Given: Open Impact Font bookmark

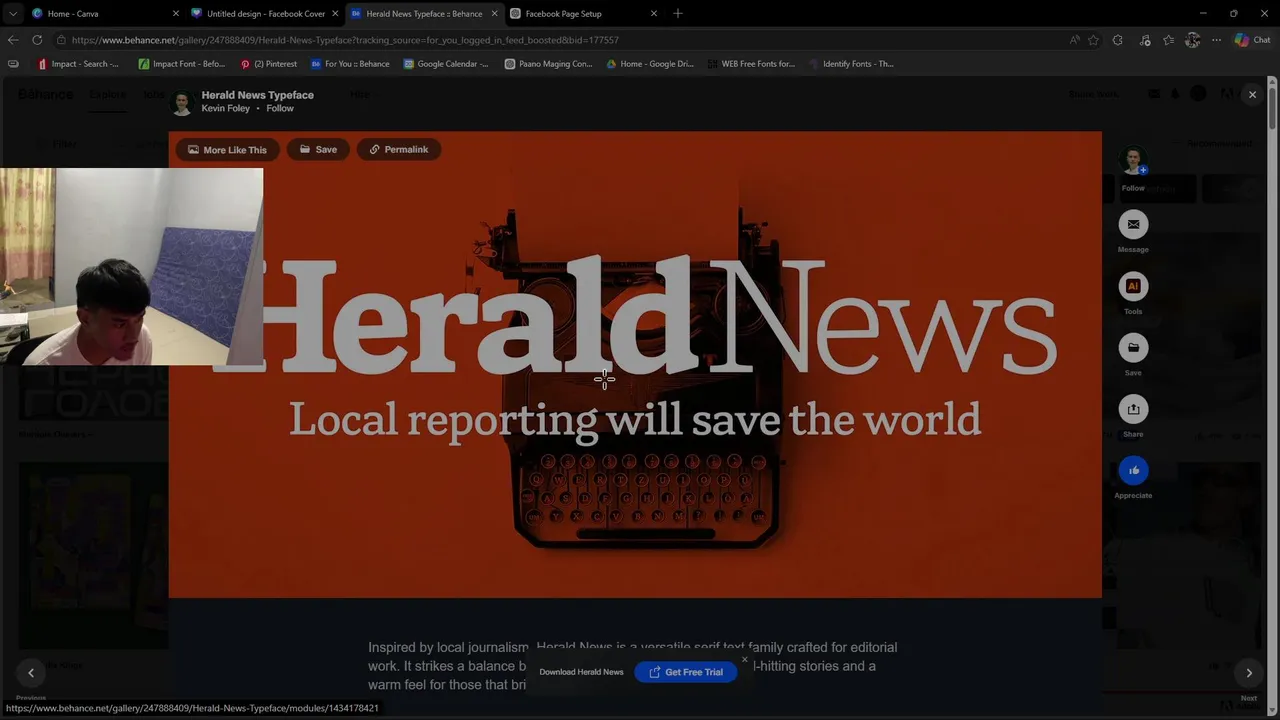Looking at the screenshot, I should [182, 64].
